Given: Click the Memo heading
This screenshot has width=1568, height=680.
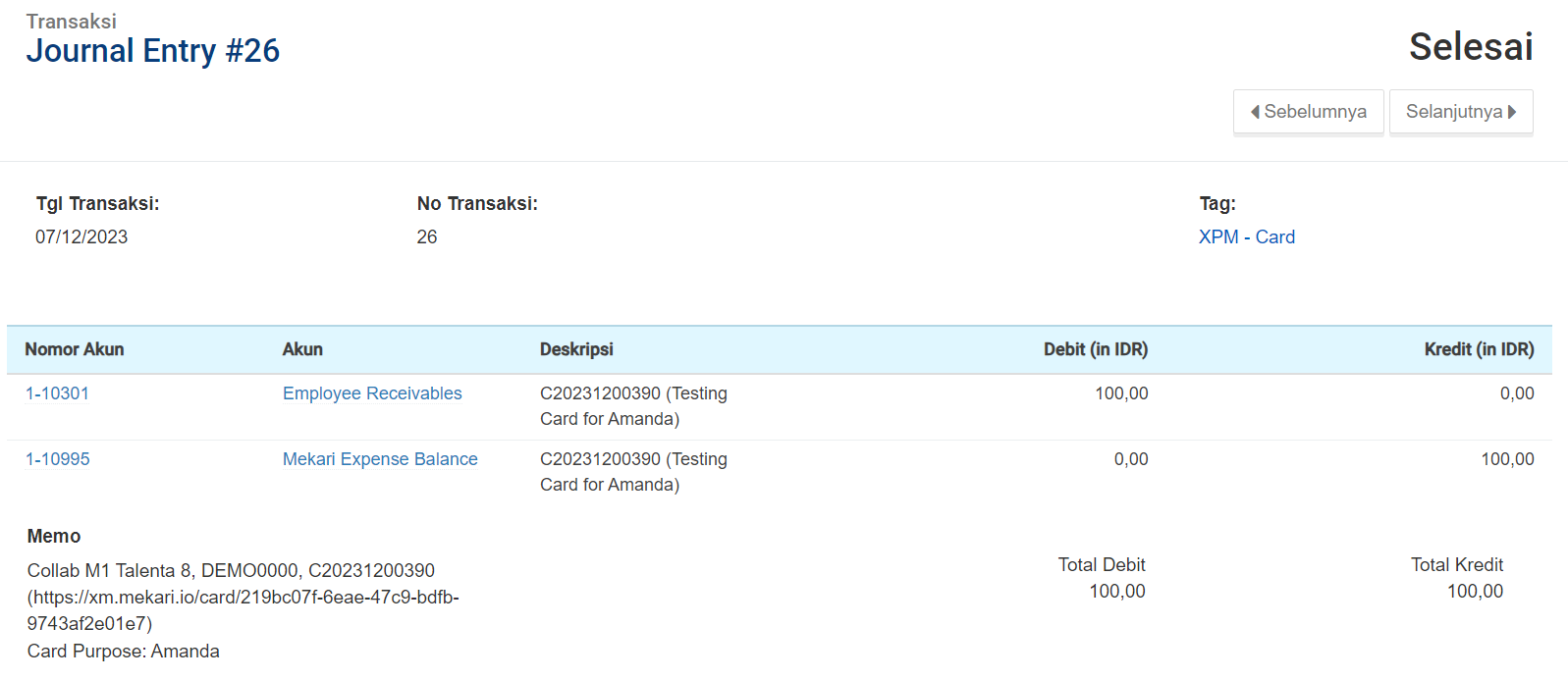Looking at the screenshot, I should [54, 536].
